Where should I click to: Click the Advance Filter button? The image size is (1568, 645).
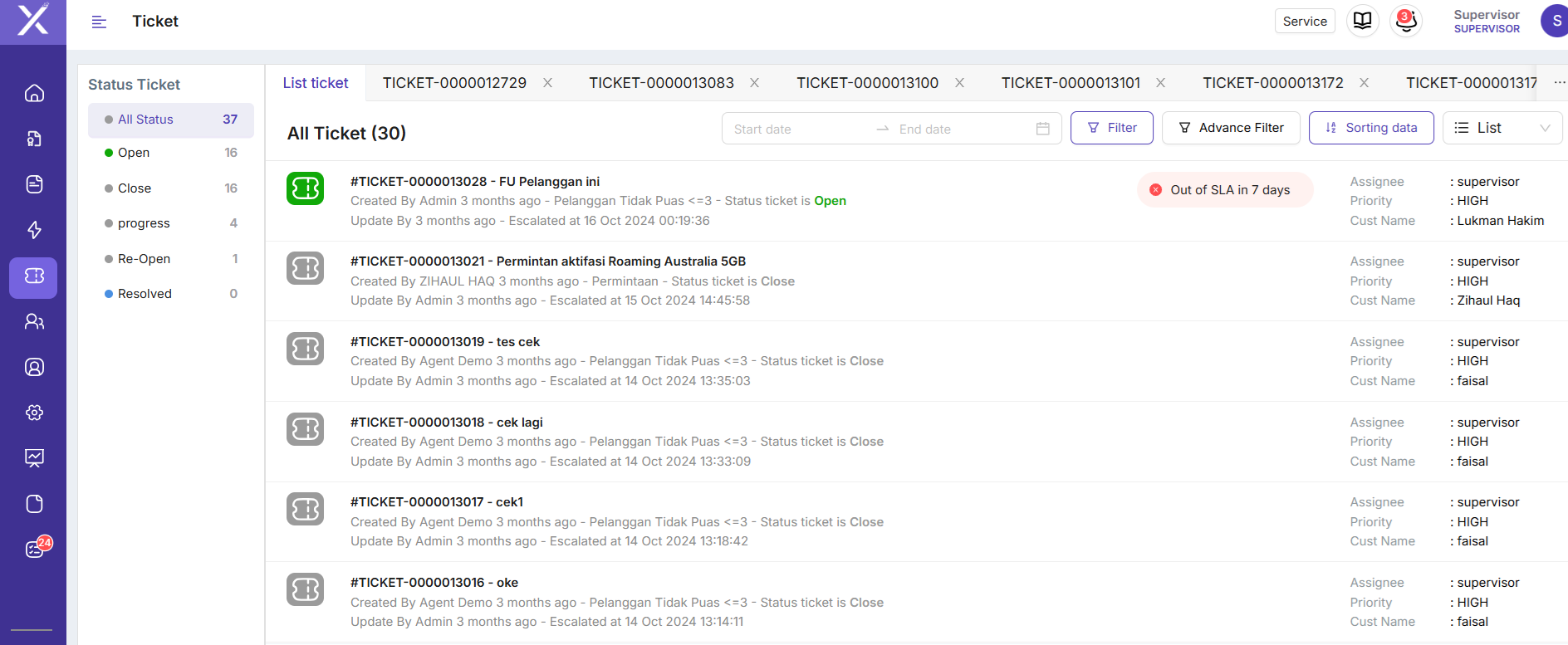[x=1231, y=128]
